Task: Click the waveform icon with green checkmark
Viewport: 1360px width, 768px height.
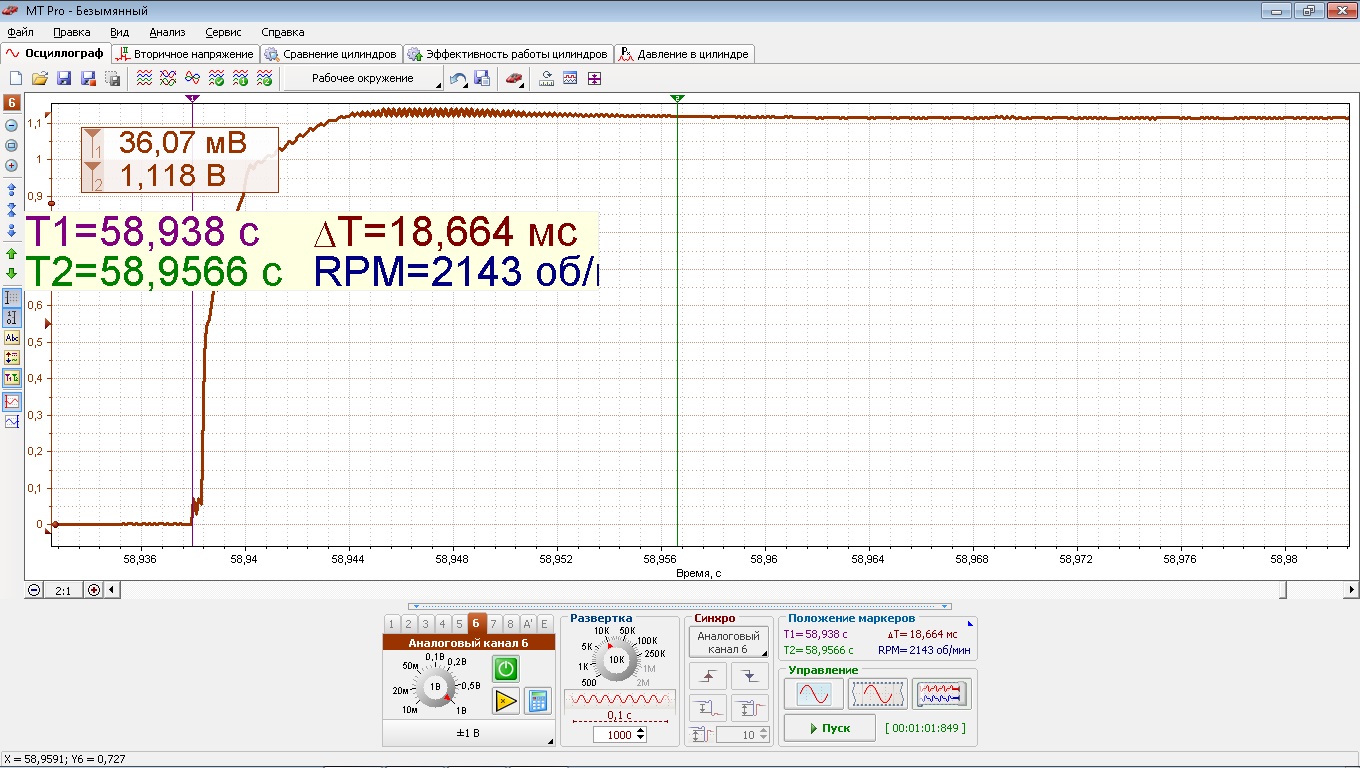Action: pyautogui.click(x=216, y=78)
